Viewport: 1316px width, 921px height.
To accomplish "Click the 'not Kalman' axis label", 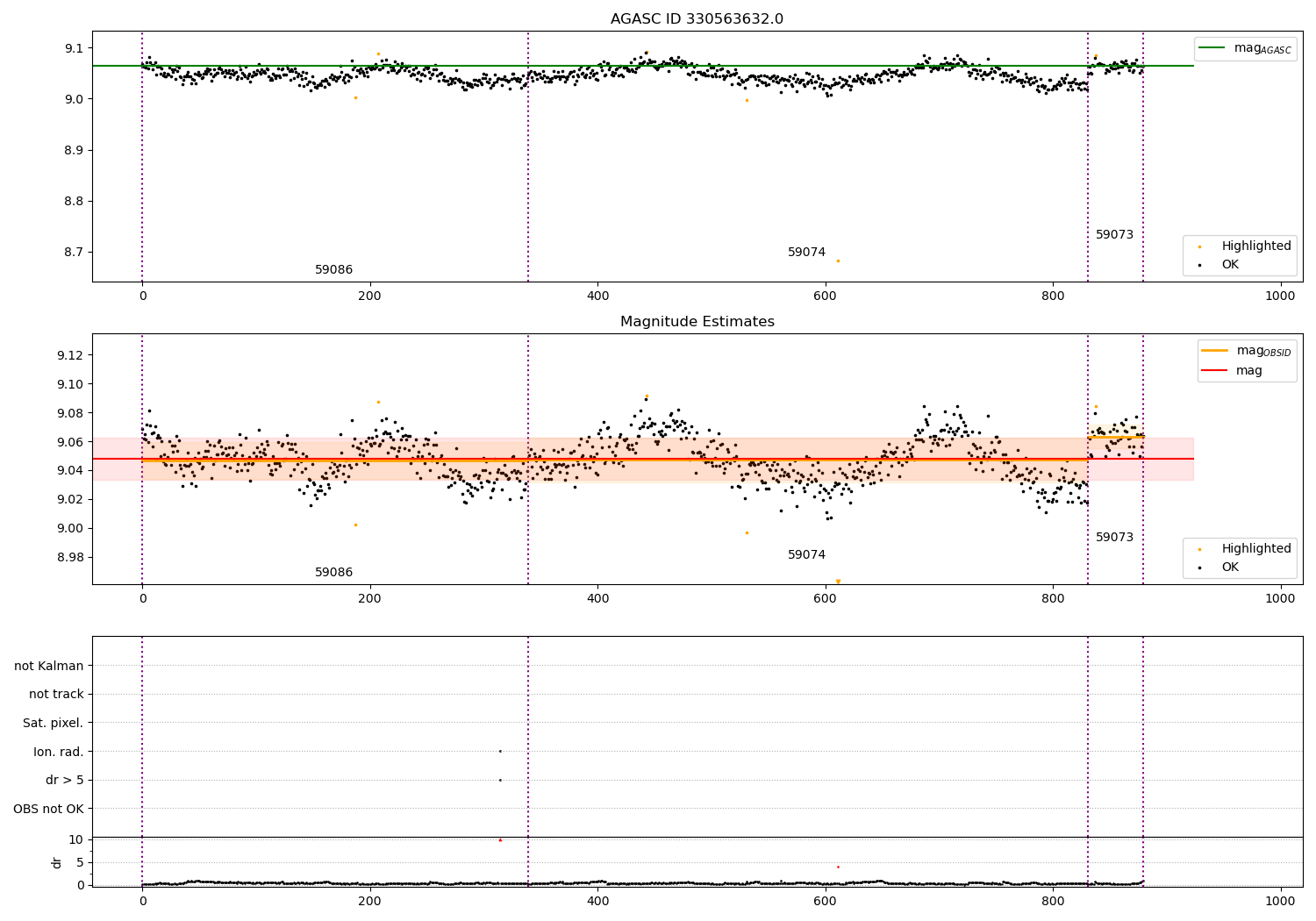I will tap(49, 666).
